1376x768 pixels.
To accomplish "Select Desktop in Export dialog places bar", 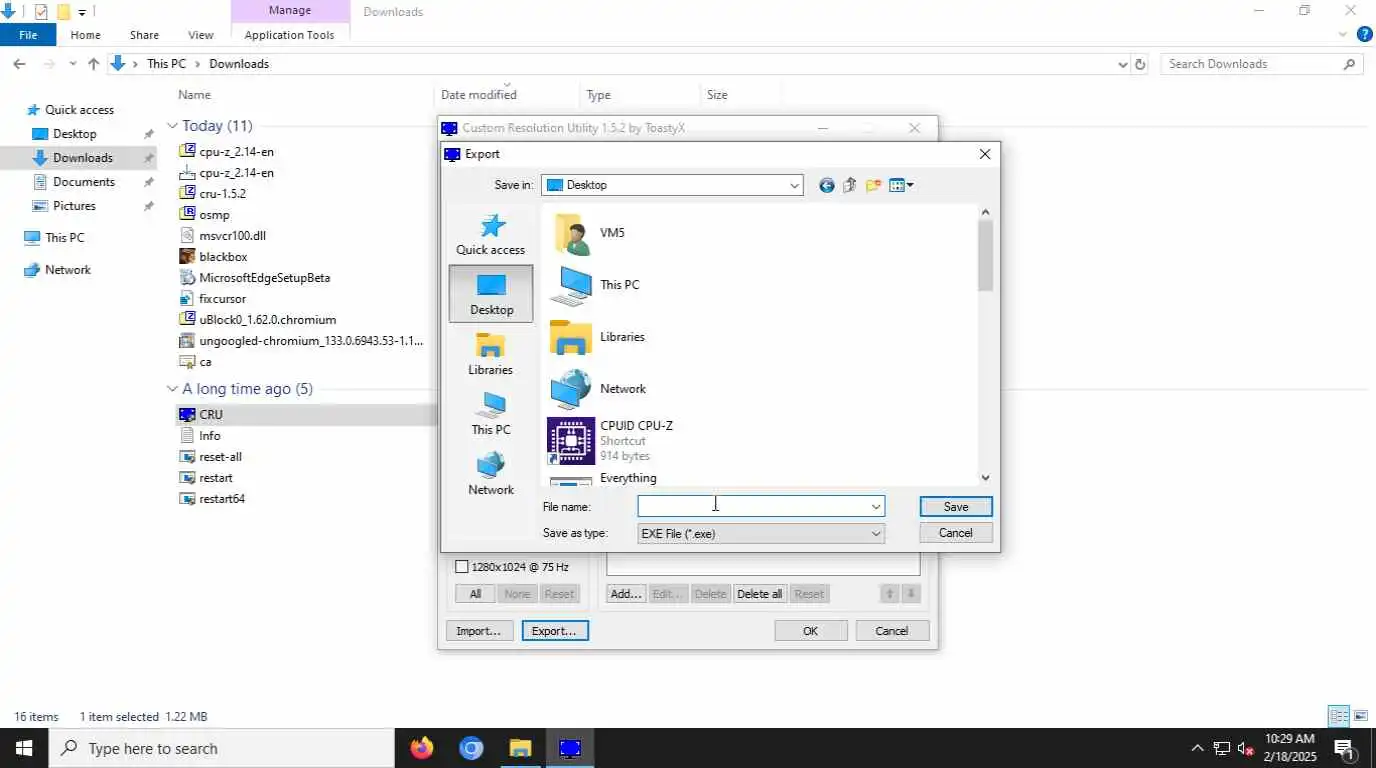I will (491, 293).
